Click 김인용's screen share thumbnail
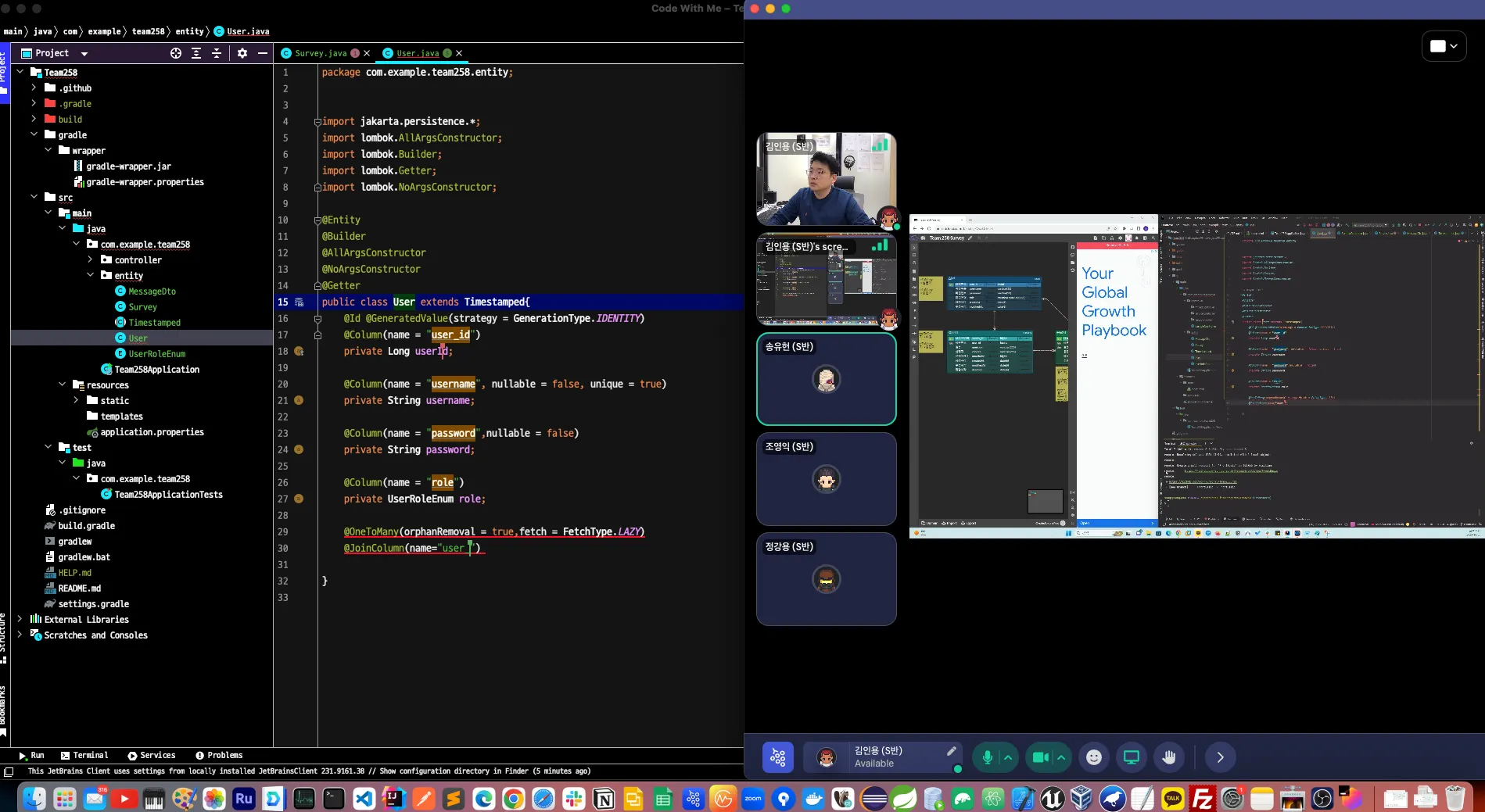 pos(826,279)
